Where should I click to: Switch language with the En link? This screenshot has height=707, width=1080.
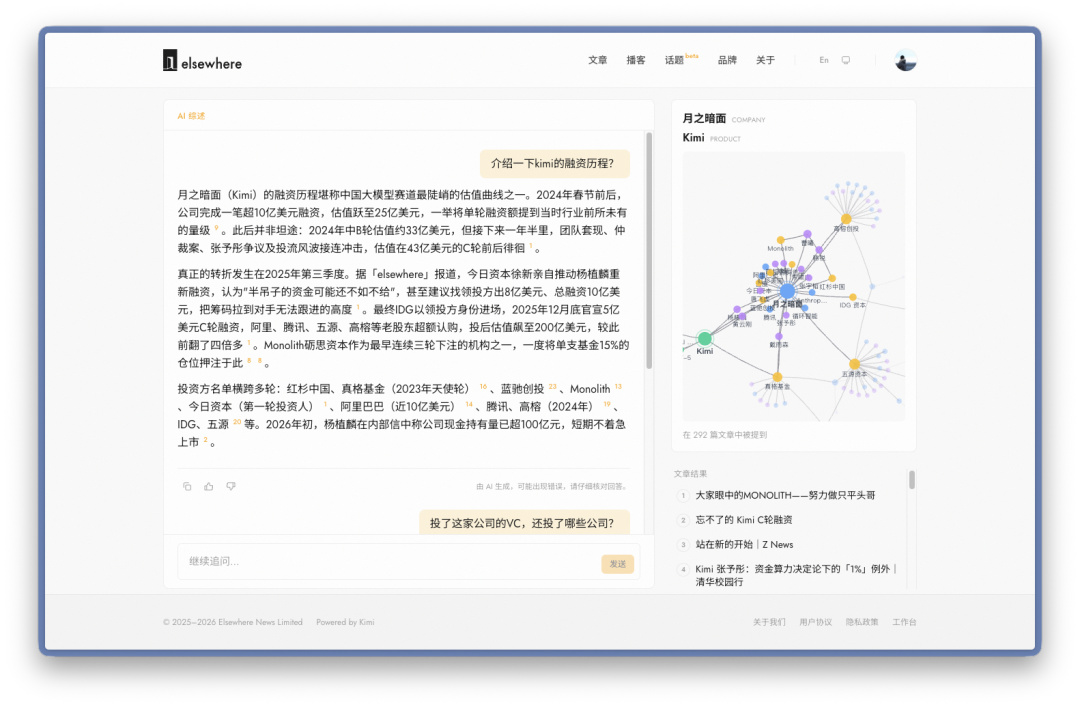click(824, 61)
